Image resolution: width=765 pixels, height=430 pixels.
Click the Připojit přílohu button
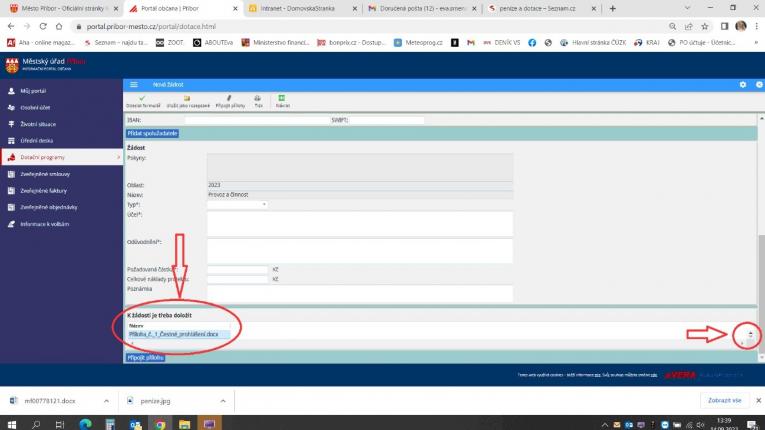[x=145, y=358]
